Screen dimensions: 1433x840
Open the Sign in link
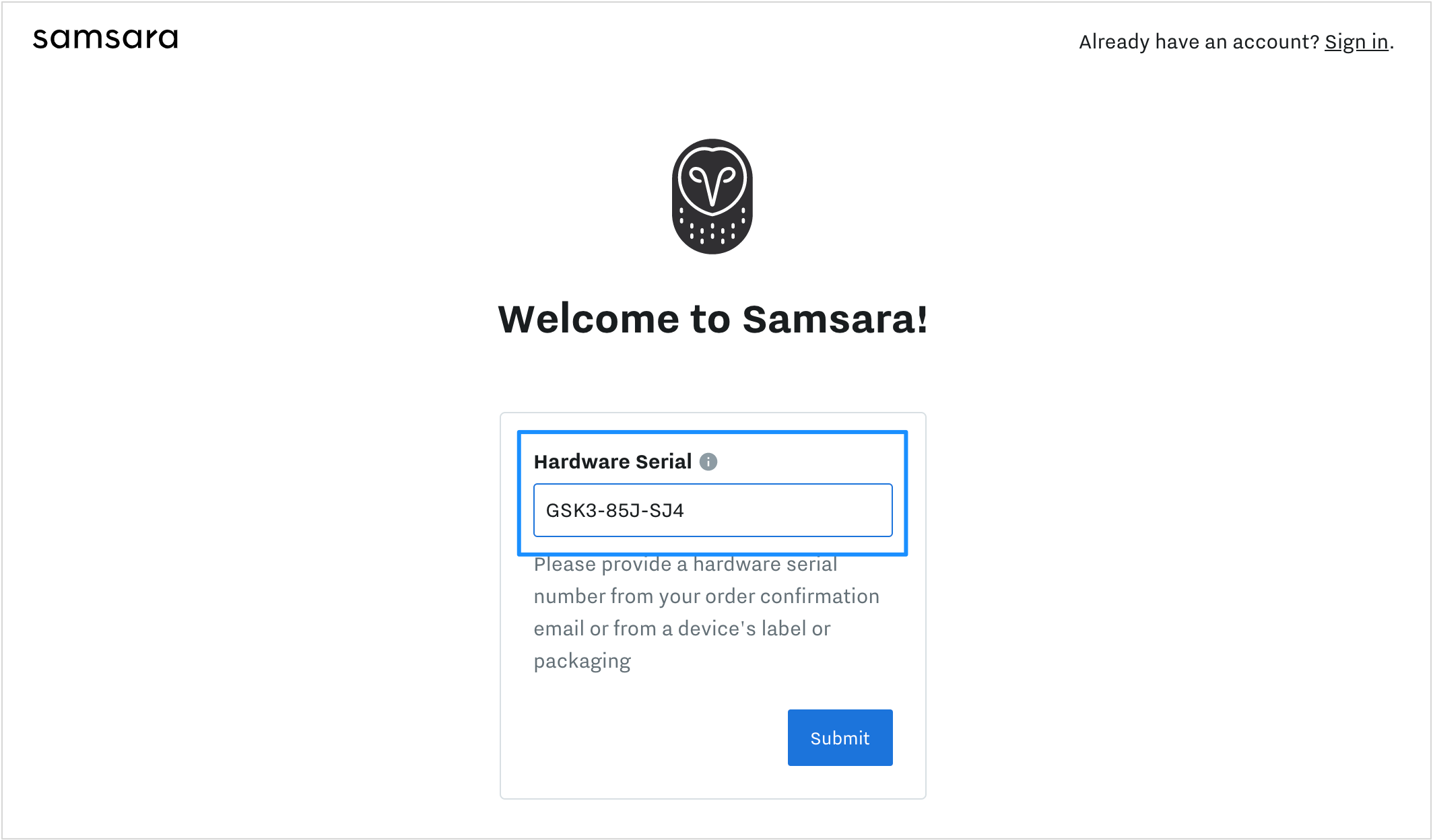[x=1356, y=42]
